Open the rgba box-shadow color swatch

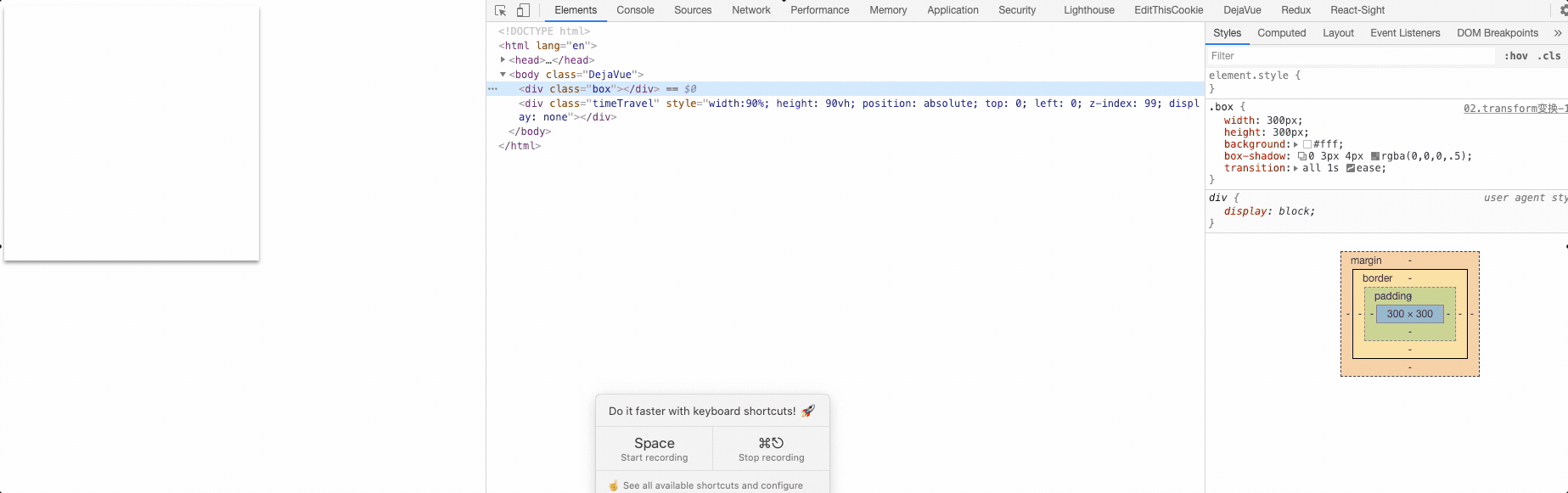(x=1375, y=156)
